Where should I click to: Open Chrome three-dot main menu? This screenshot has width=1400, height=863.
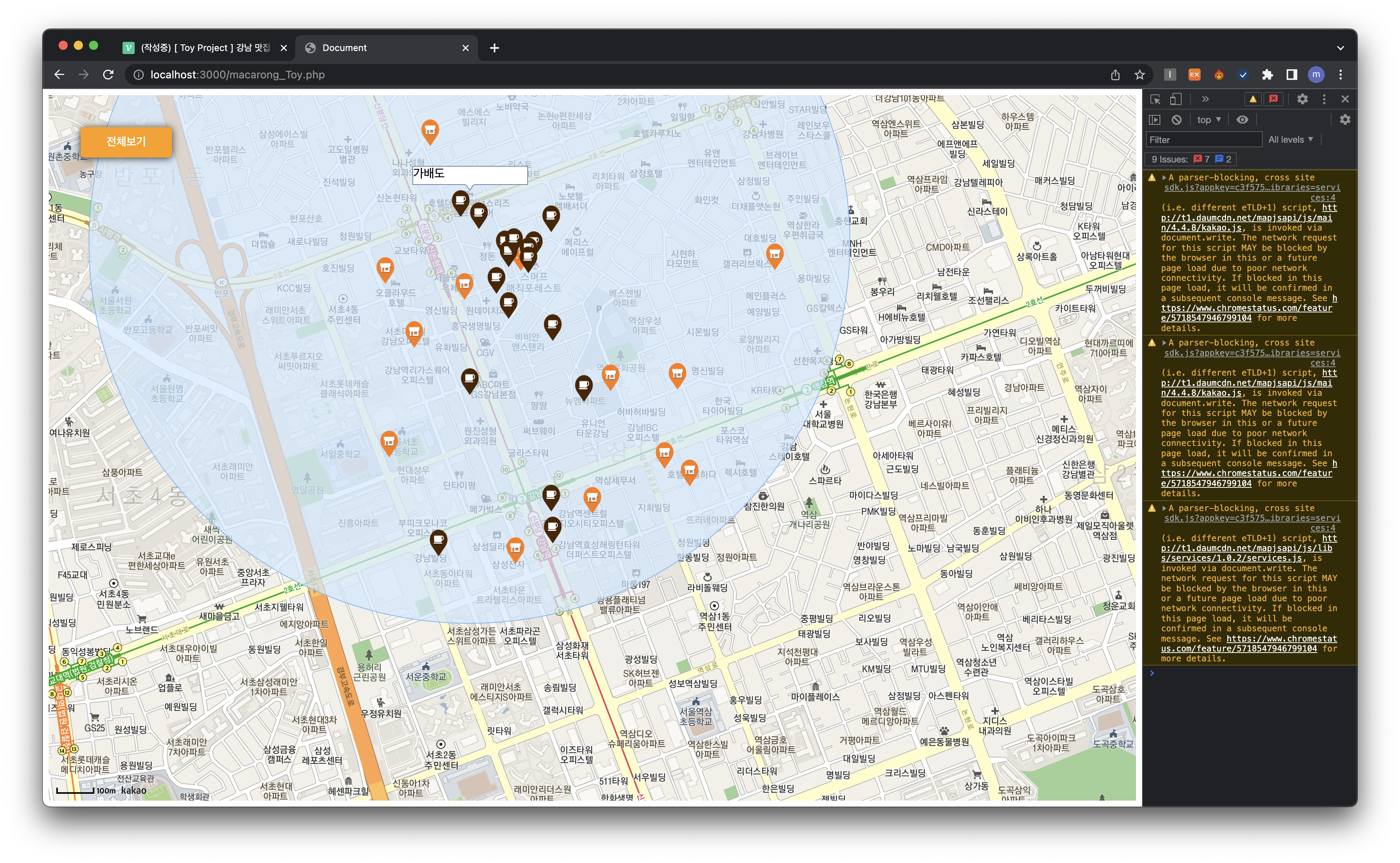[1340, 75]
